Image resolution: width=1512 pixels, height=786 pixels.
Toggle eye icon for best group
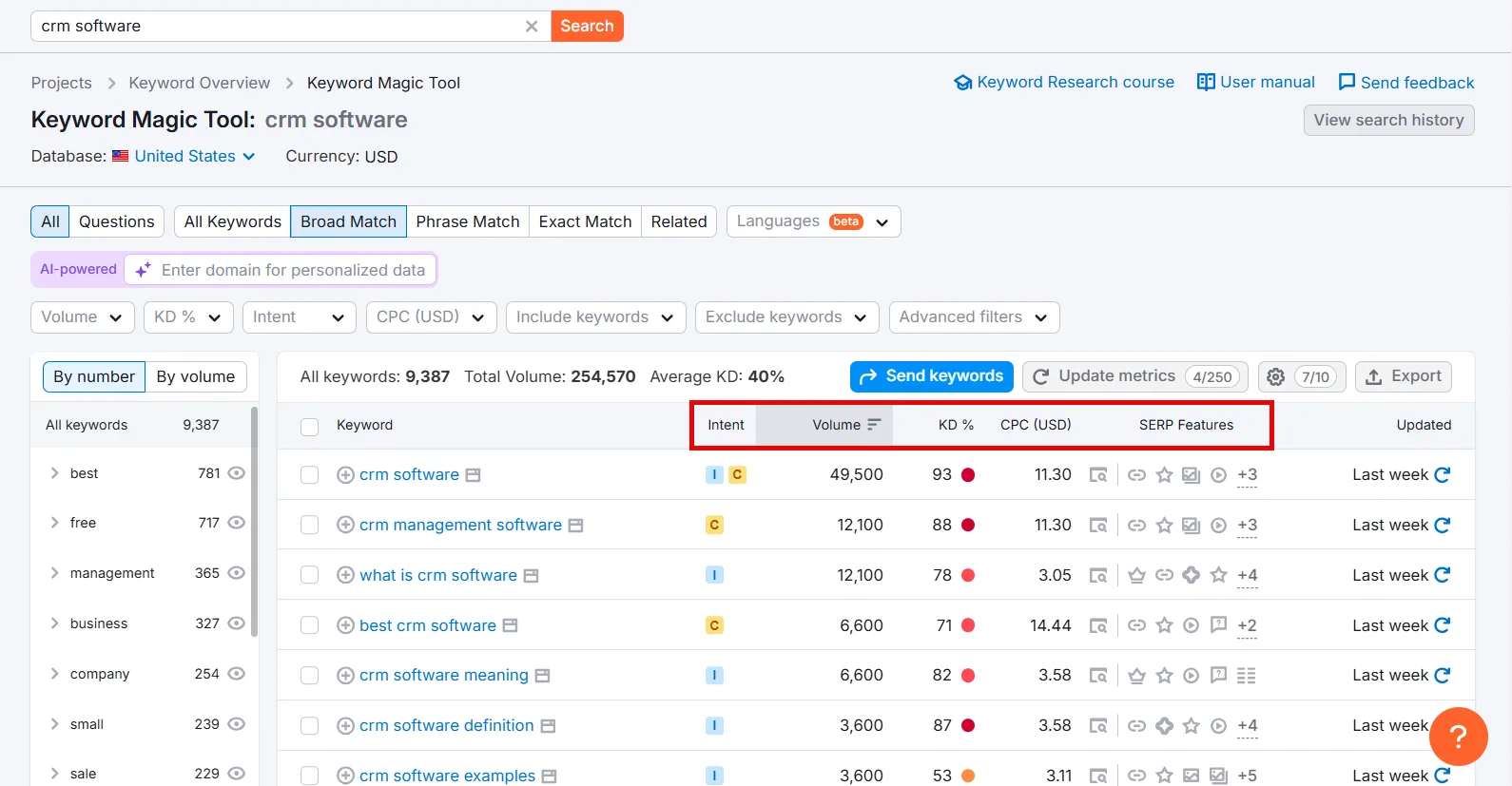point(237,473)
